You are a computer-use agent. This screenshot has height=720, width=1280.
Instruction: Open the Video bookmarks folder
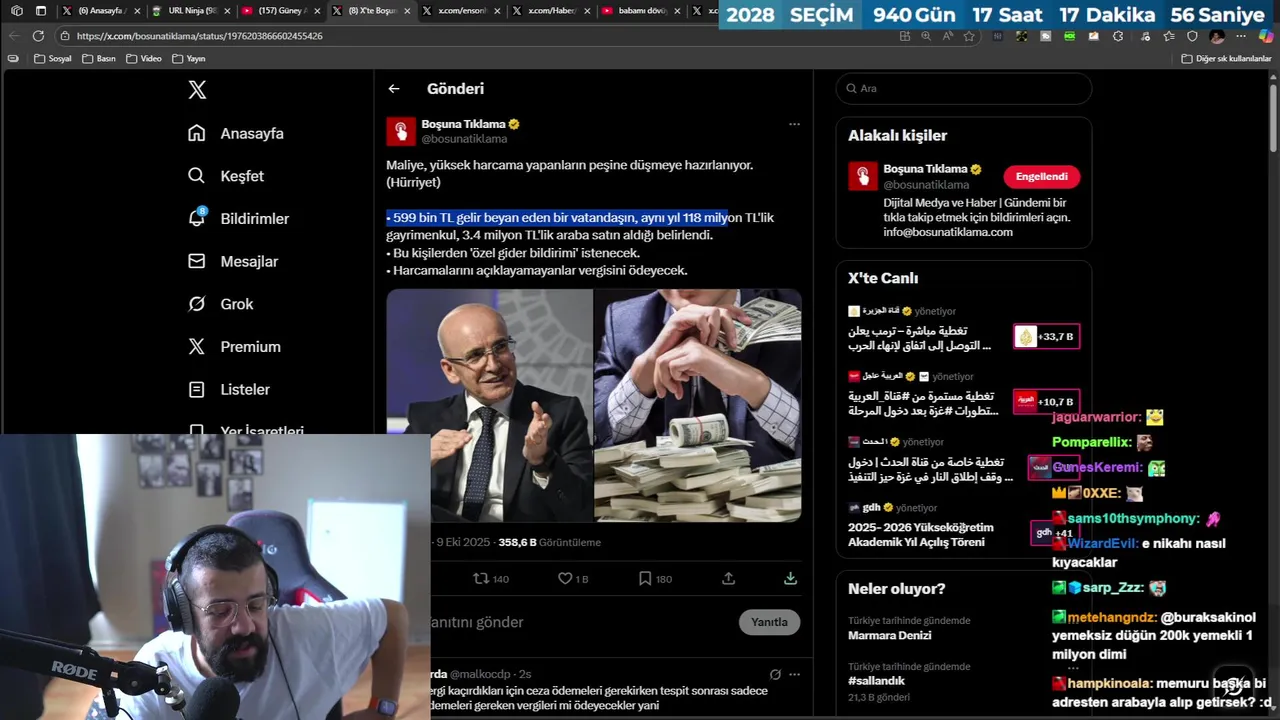[x=143, y=59]
